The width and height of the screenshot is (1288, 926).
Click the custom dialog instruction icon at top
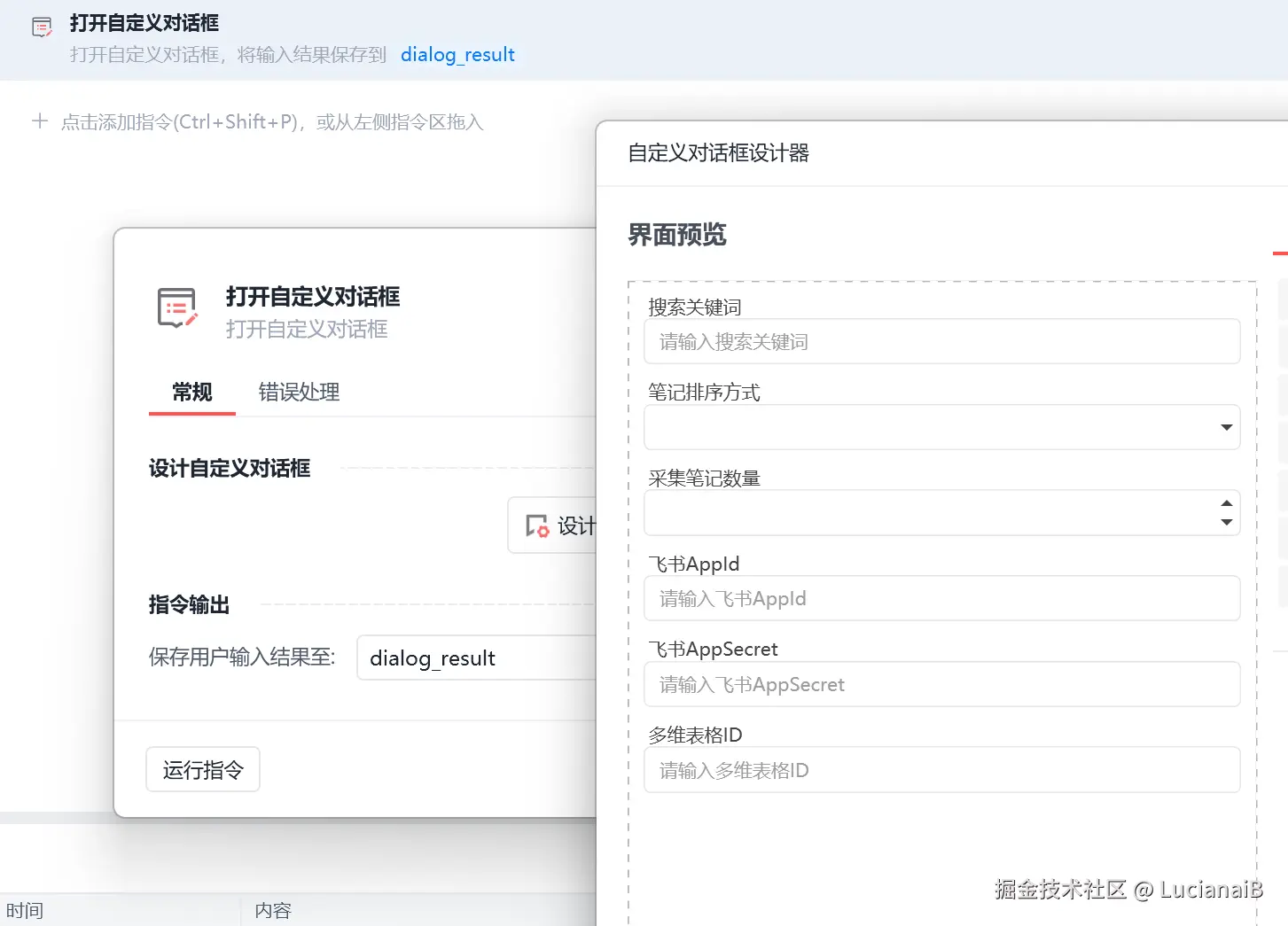pos(42,27)
